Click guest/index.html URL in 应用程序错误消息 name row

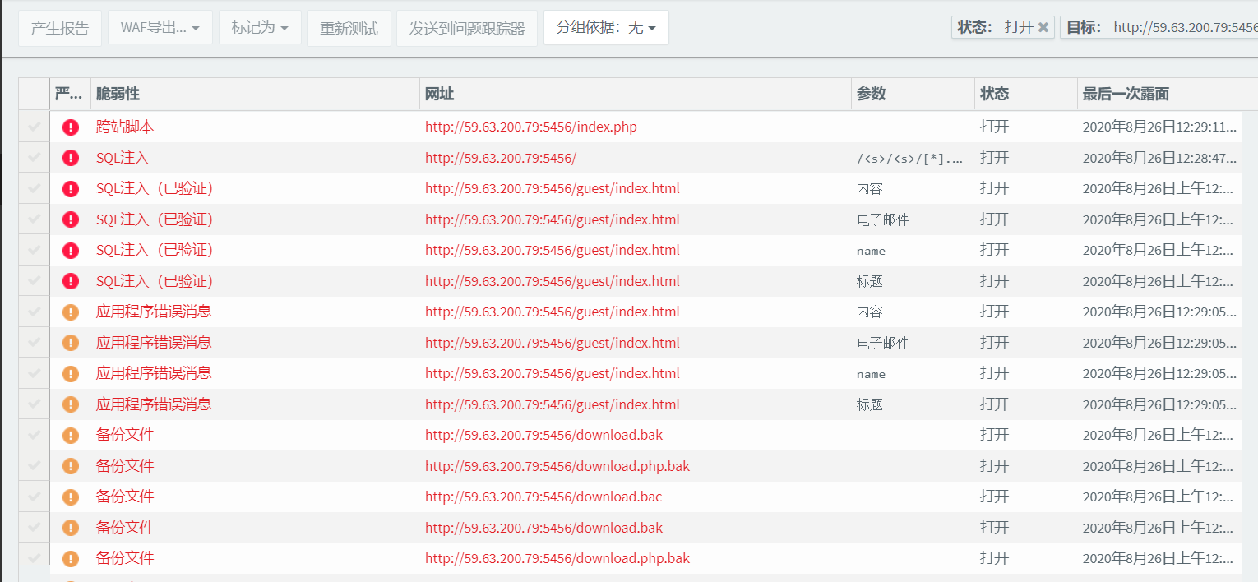pos(553,374)
